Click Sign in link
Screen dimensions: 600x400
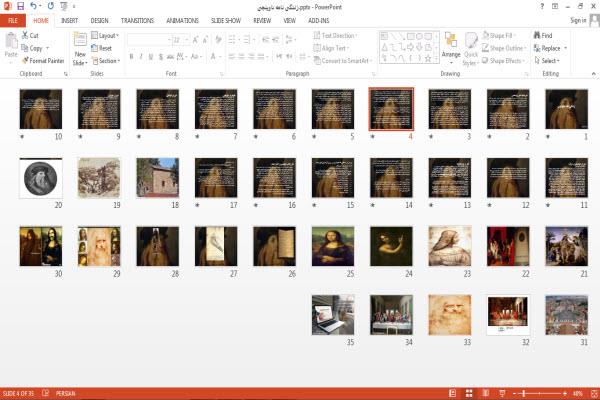pyautogui.click(x=578, y=20)
